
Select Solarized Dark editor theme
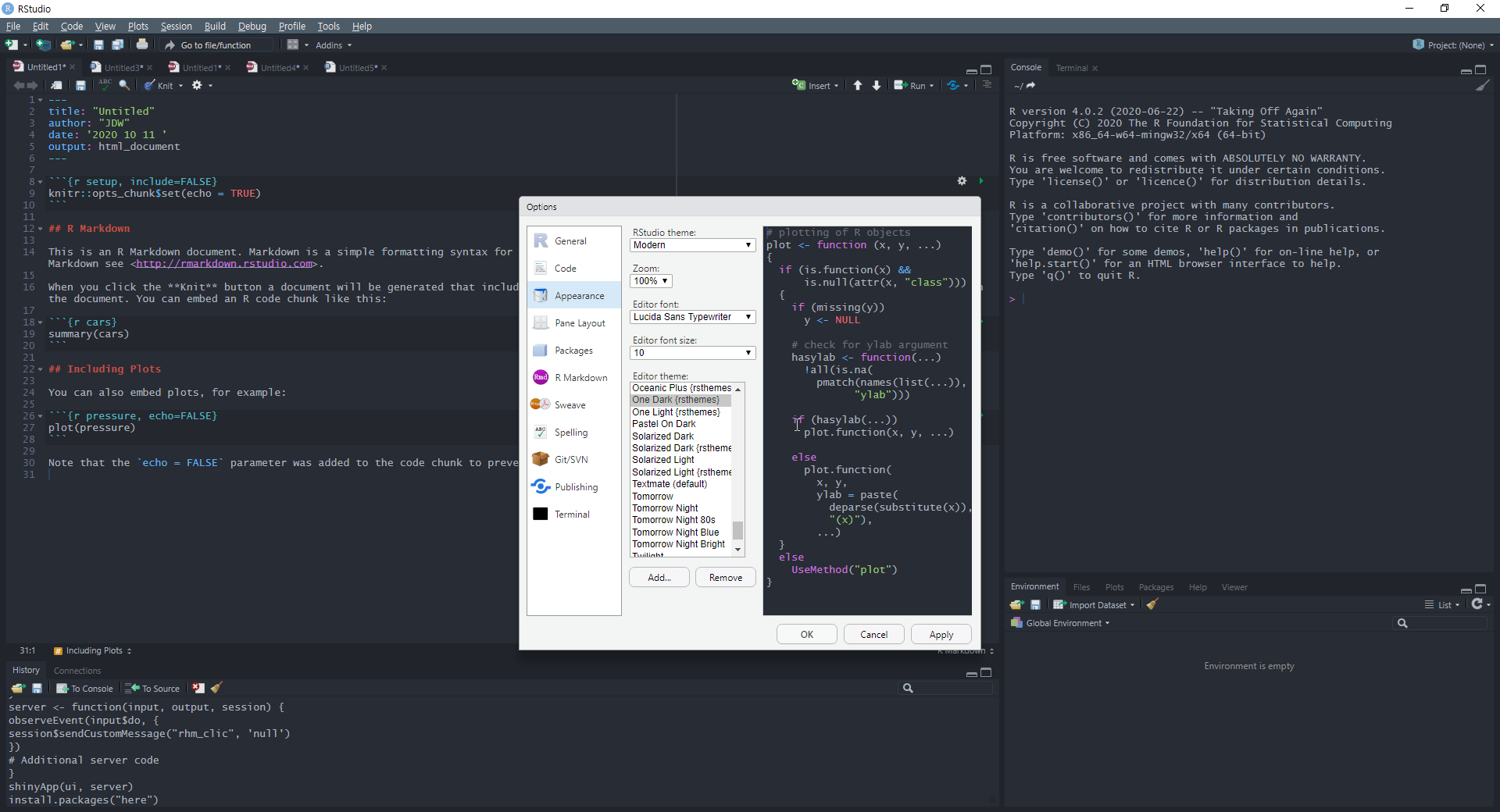tap(680, 436)
